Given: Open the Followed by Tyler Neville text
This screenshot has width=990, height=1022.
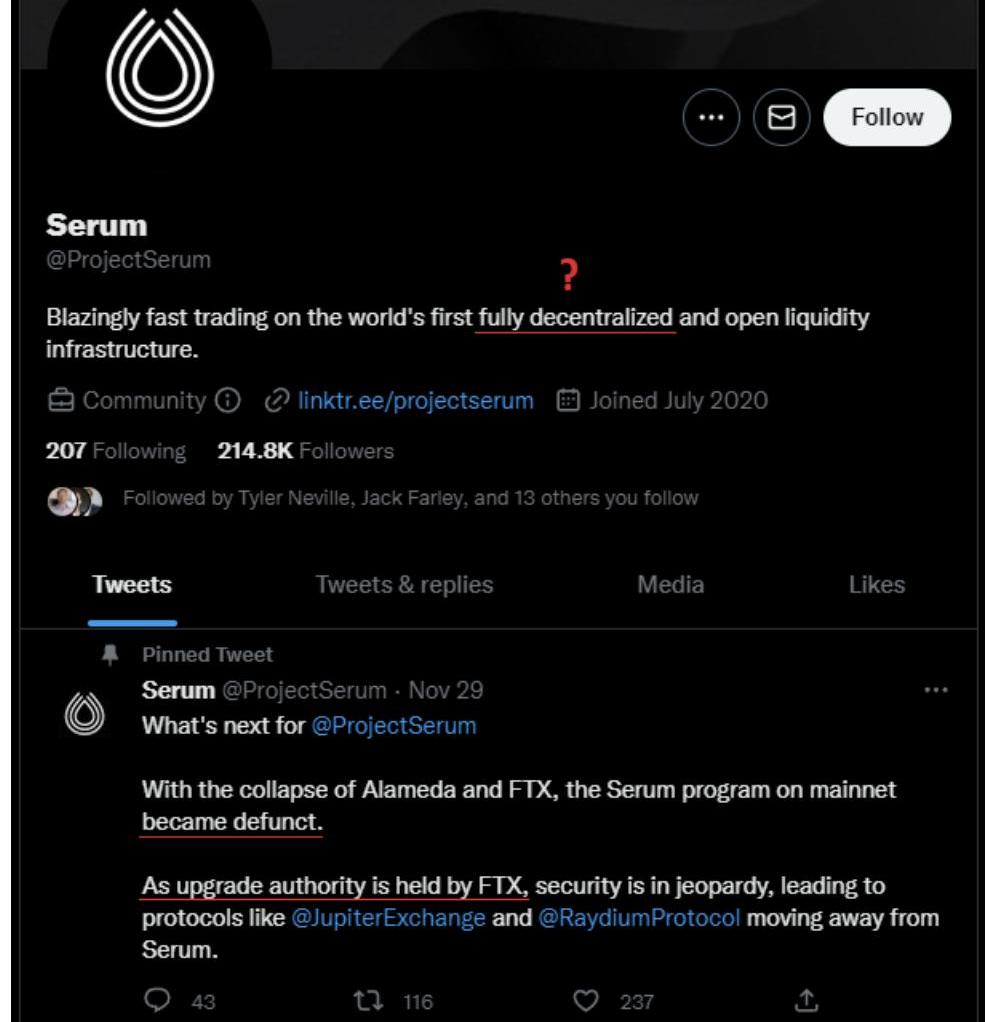Looking at the screenshot, I should click(x=410, y=498).
